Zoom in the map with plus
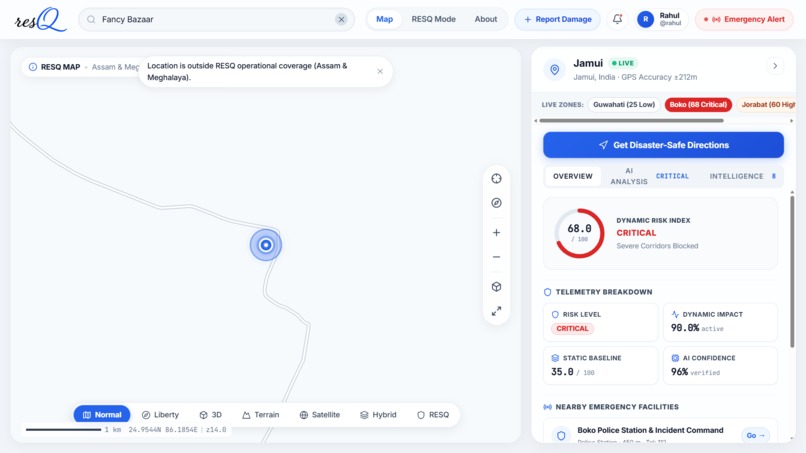This screenshot has width=806, height=453. point(497,232)
